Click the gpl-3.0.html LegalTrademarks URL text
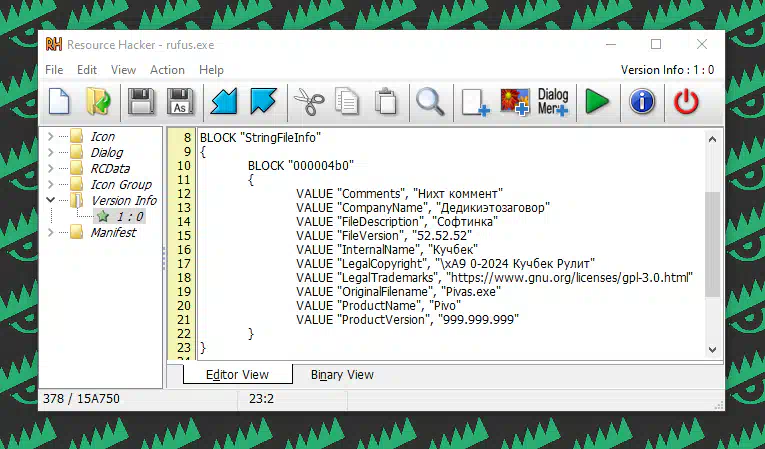 coord(569,277)
